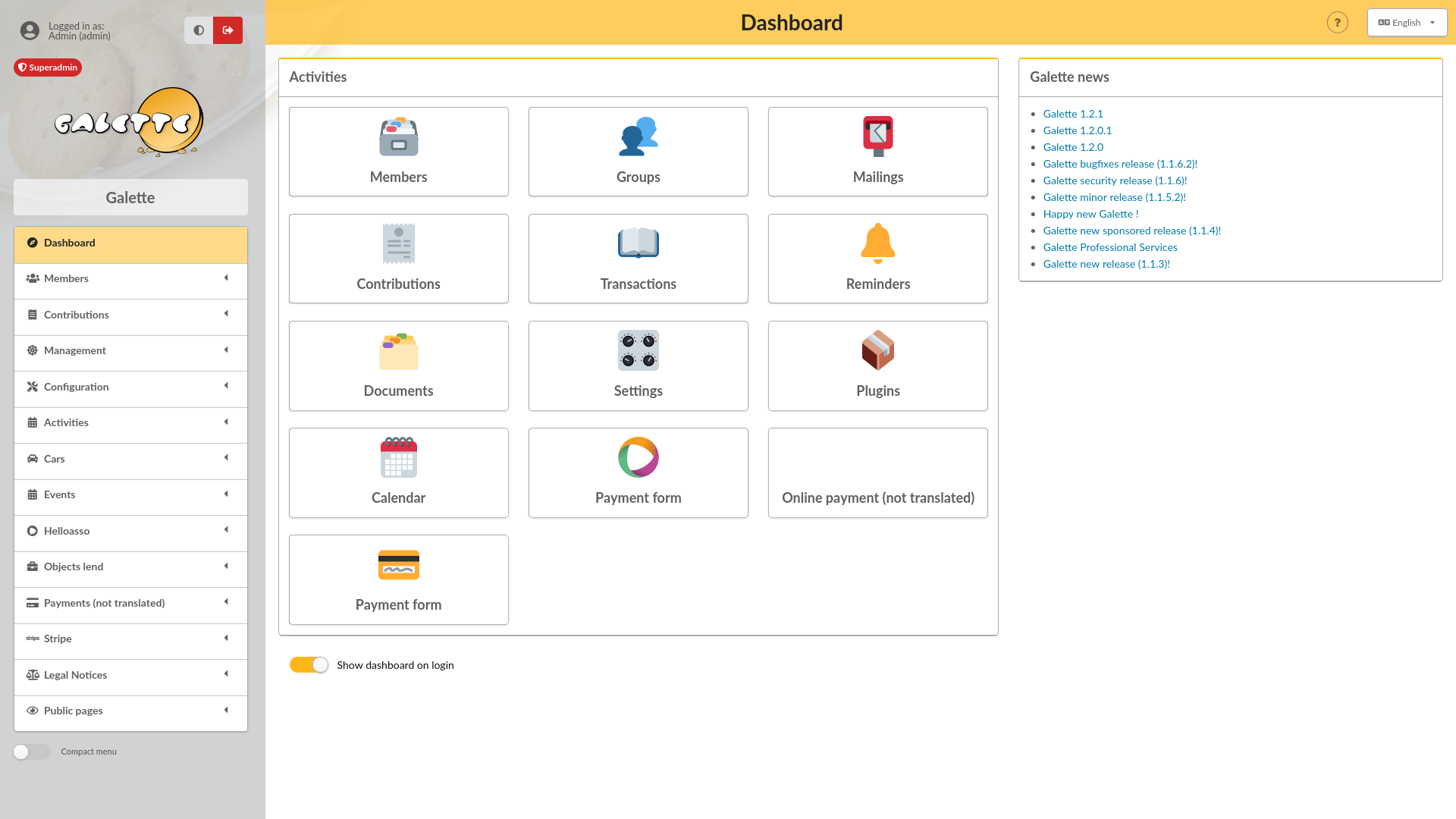Viewport: 1456px width, 819px height.
Task: Expand the Activities menu arrow
Action: pos(226,422)
